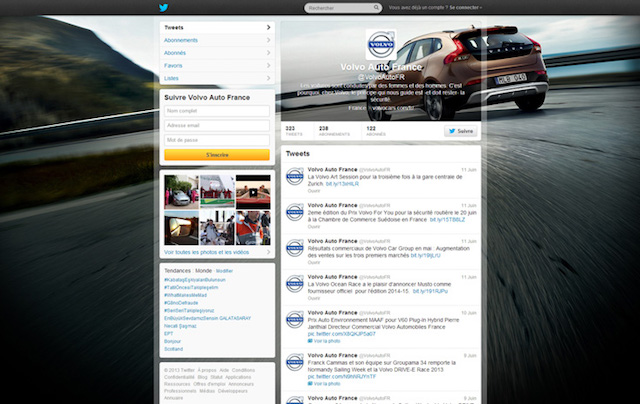Screen dimensions: 640x404
Task: Click the S'inscrire button
Action: pyautogui.click(x=217, y=155)
